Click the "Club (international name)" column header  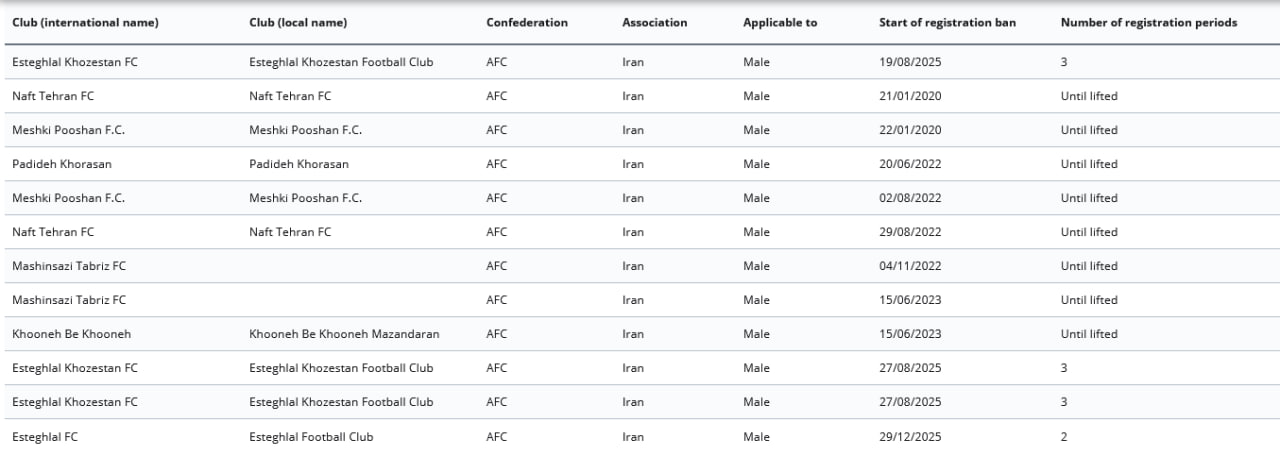(85, 23)
